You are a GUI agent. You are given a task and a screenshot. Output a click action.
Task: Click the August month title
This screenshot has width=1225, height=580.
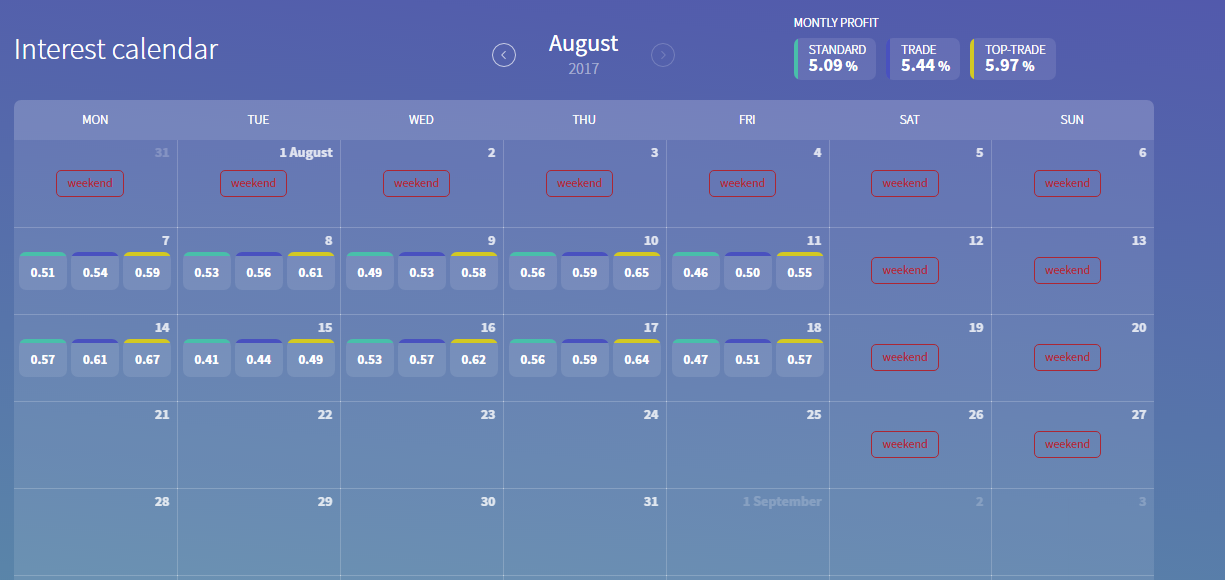point(583,44)
